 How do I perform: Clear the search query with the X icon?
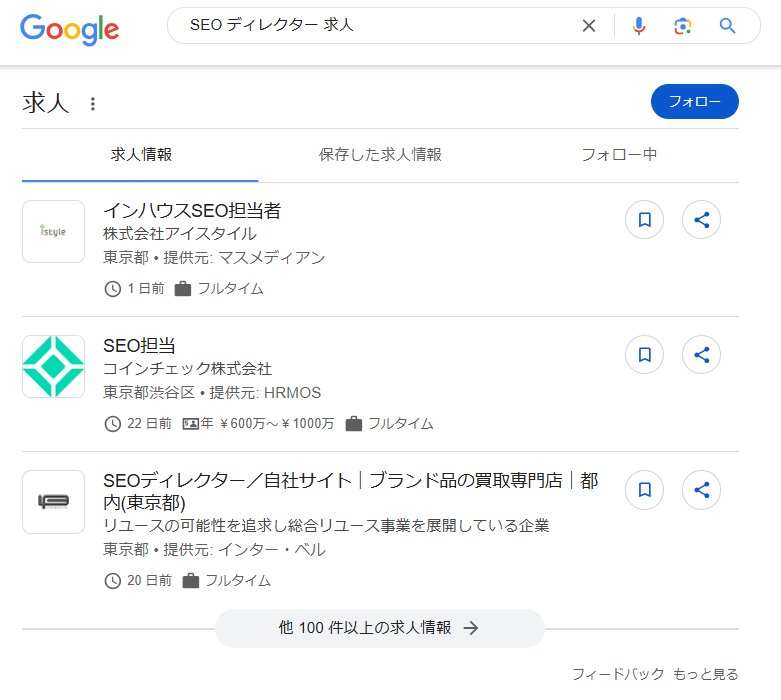click(x=589, y=25)
